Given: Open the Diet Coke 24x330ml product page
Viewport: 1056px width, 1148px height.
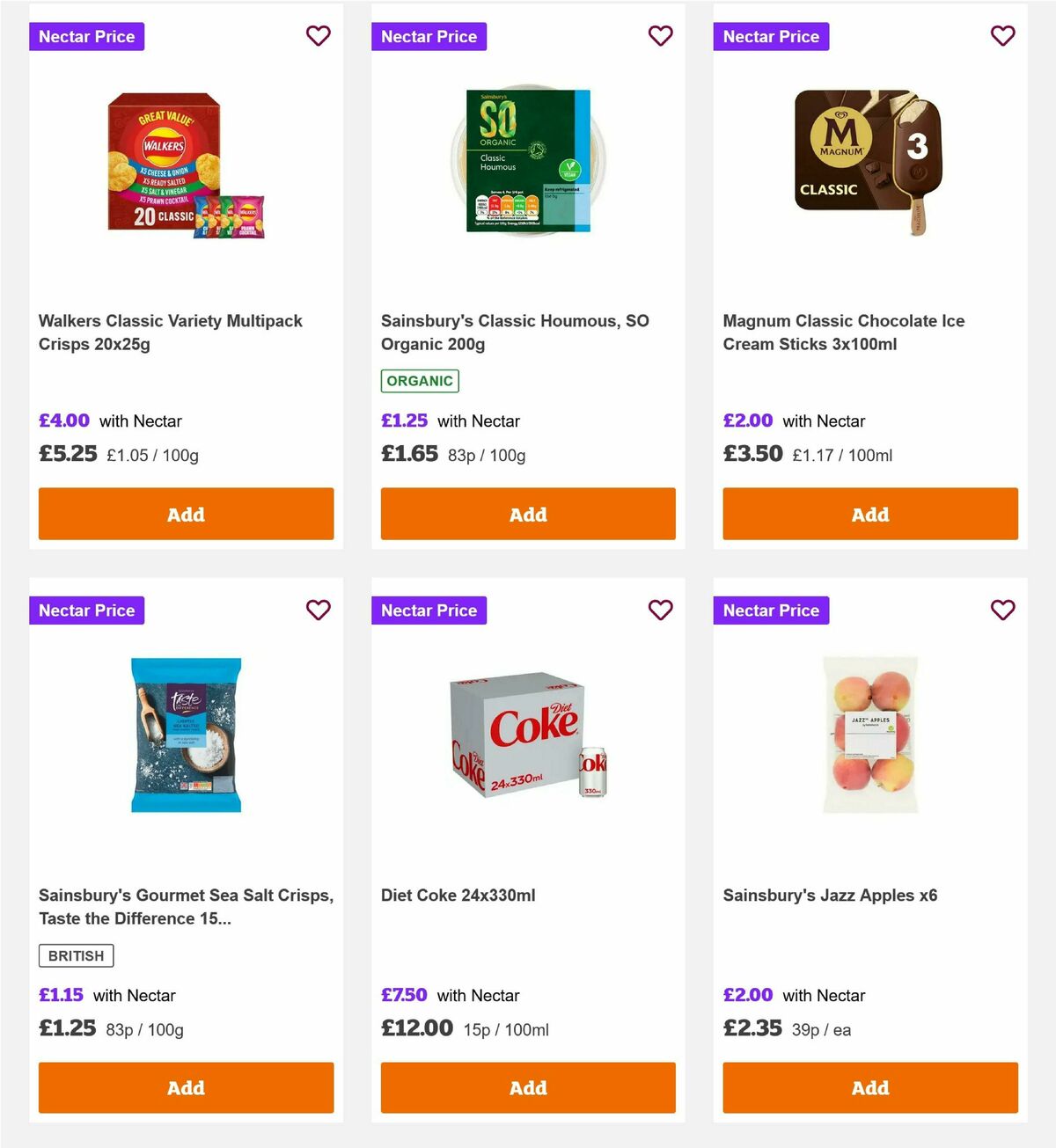Looking at the screenshot, I should click(457, 895).
